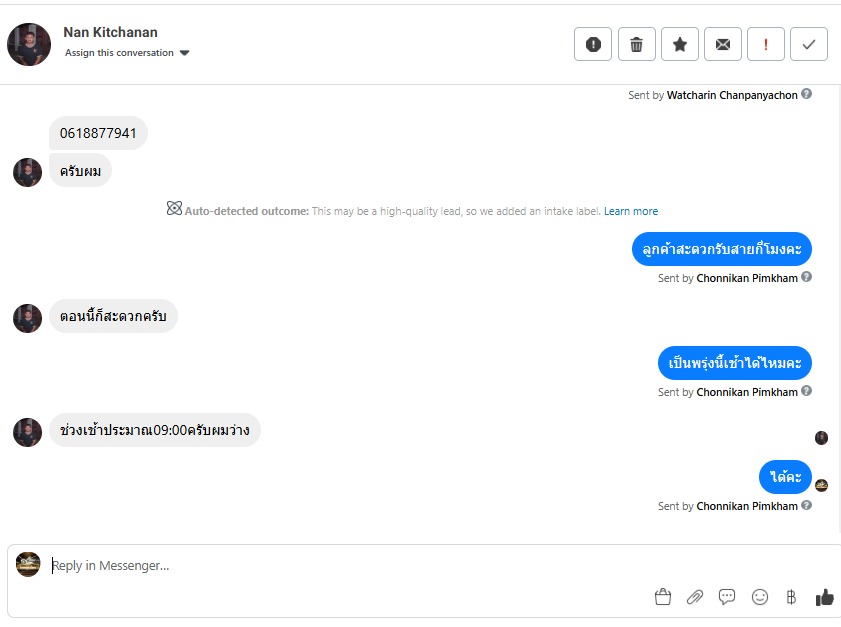Viewport: 841px width, 627px height.
Task: Mark conversation as unread with envelope icon
Action: point(723,44)
